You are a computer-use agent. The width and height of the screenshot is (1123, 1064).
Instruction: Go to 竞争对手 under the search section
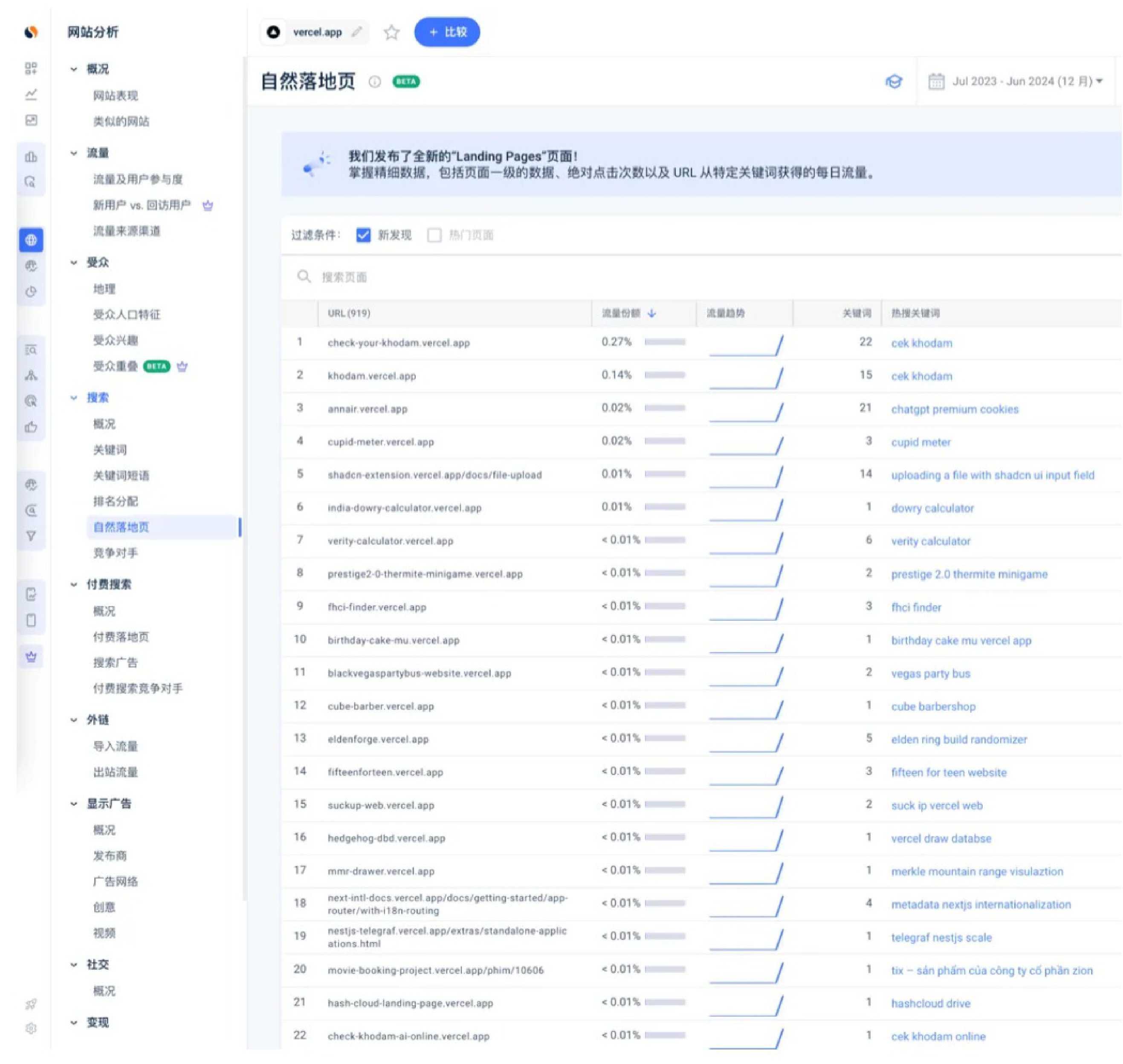click(115, 553)
